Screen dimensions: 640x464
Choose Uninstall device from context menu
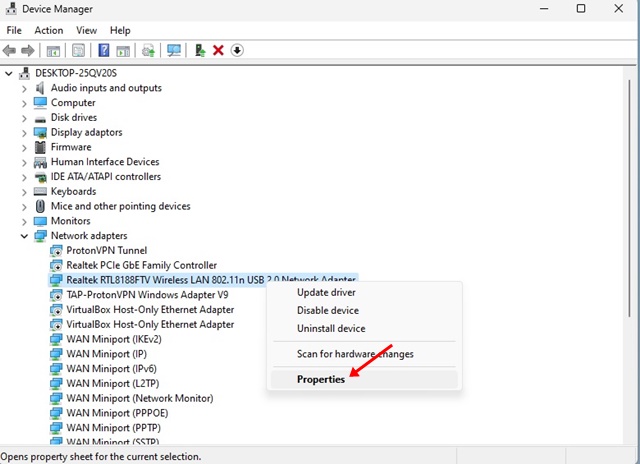click(364, 329)
